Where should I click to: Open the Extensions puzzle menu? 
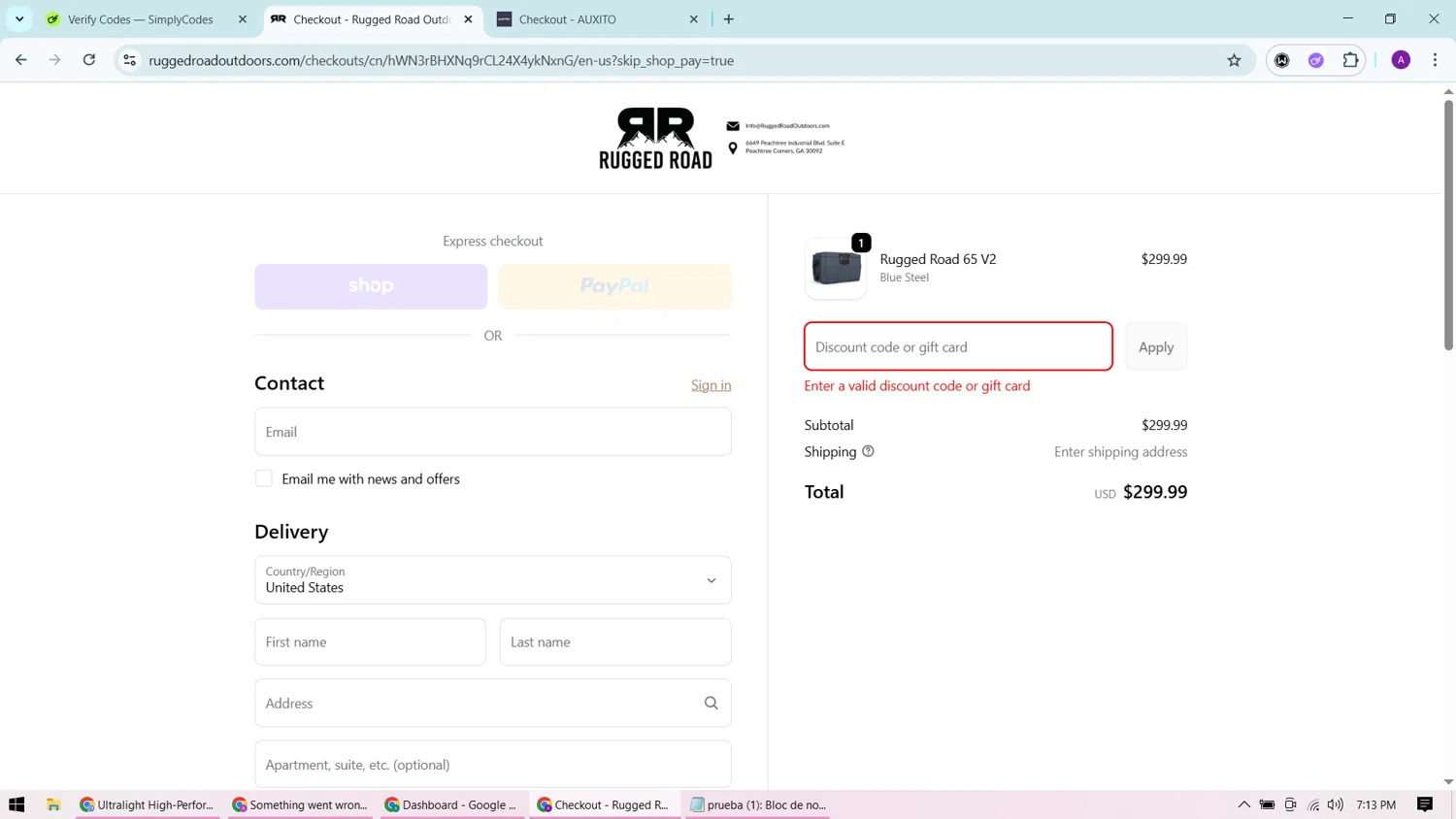pos(1350,60)
